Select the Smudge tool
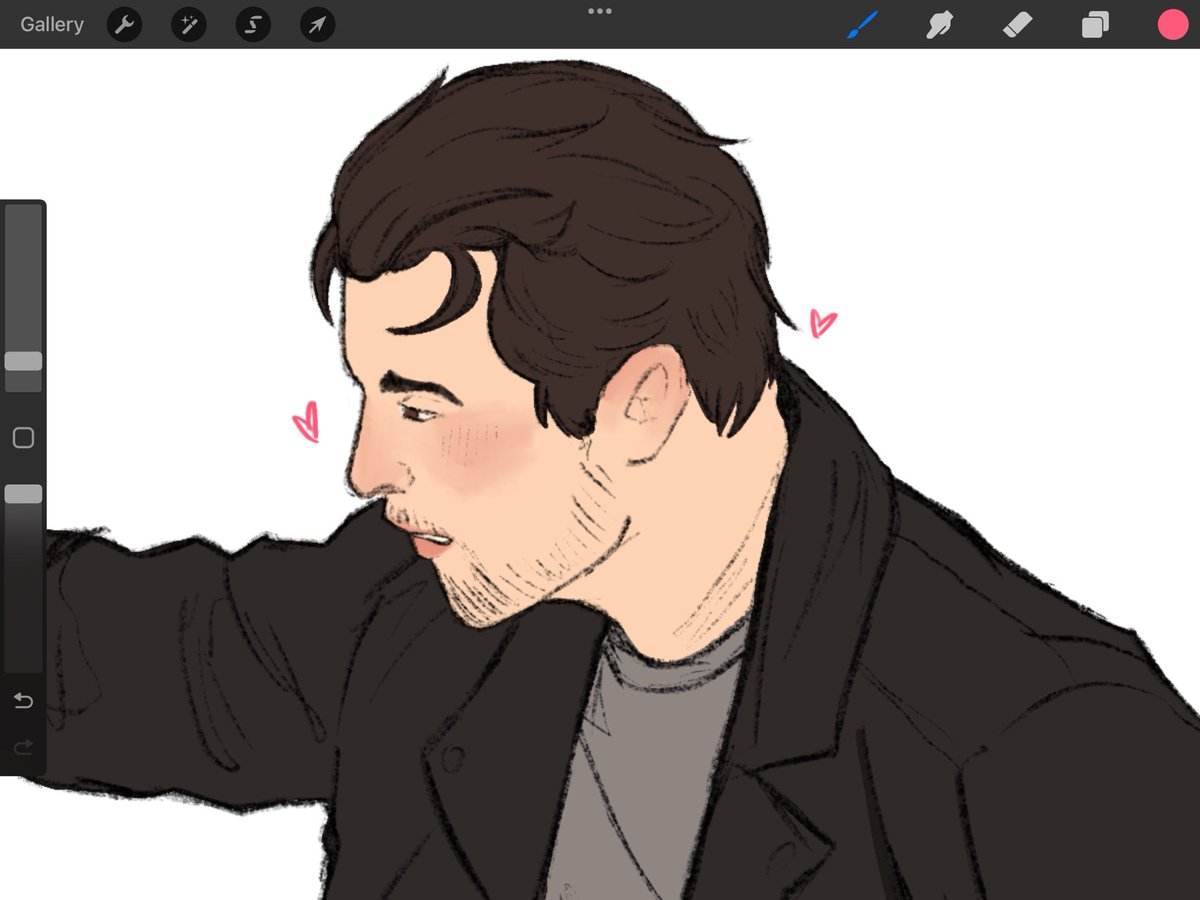Image resolution: width=1200 pixels, height=900 pixels. click(939, 25)
